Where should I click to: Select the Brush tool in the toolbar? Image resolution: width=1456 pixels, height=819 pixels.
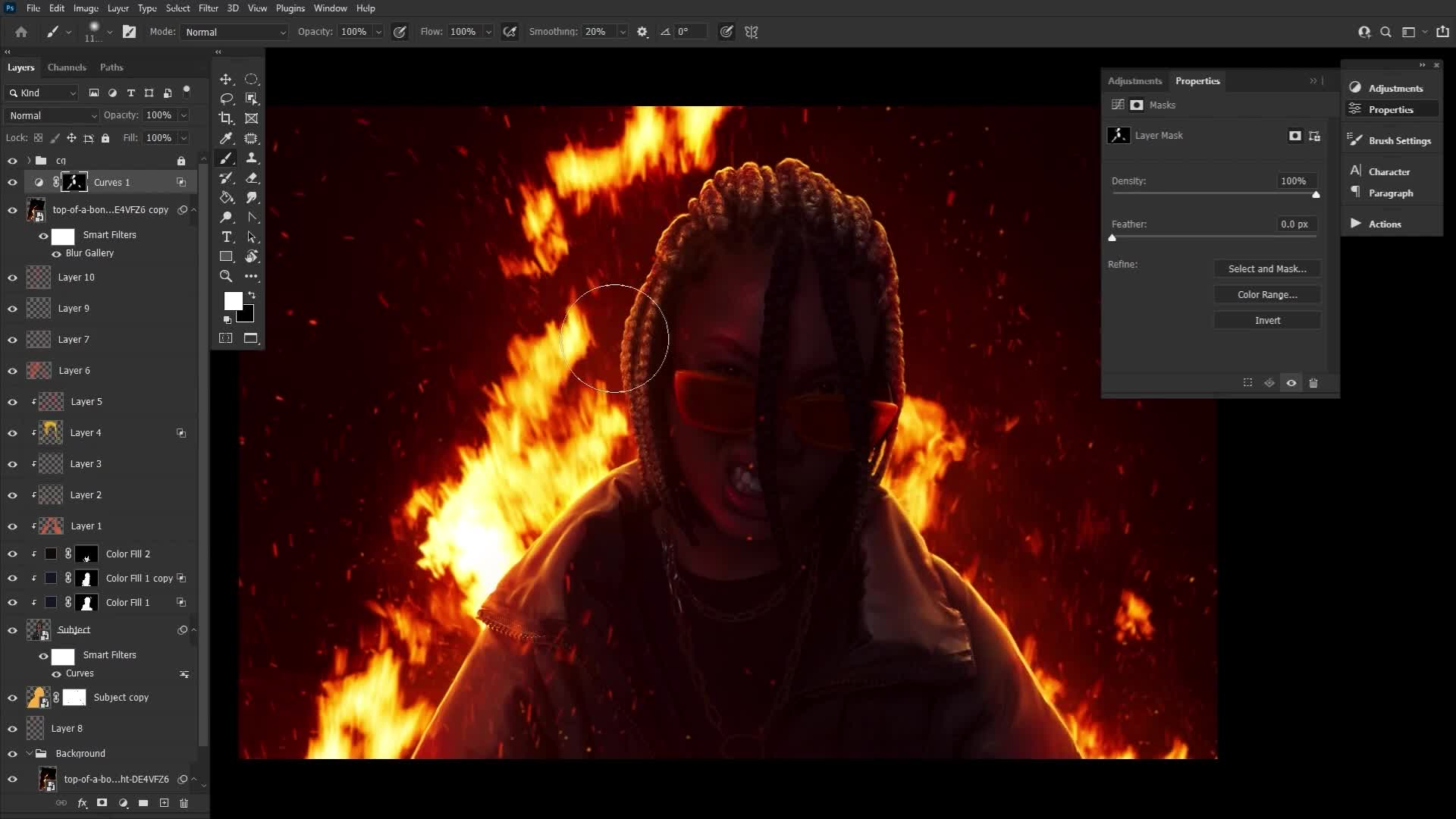click(x=226, y=158)
